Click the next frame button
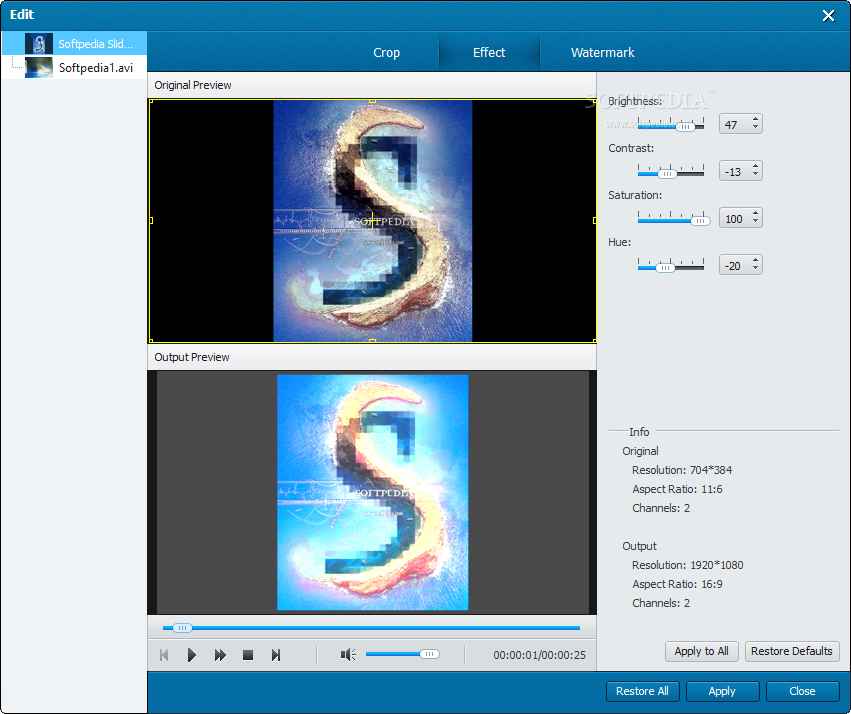 (x=276, y=655)
